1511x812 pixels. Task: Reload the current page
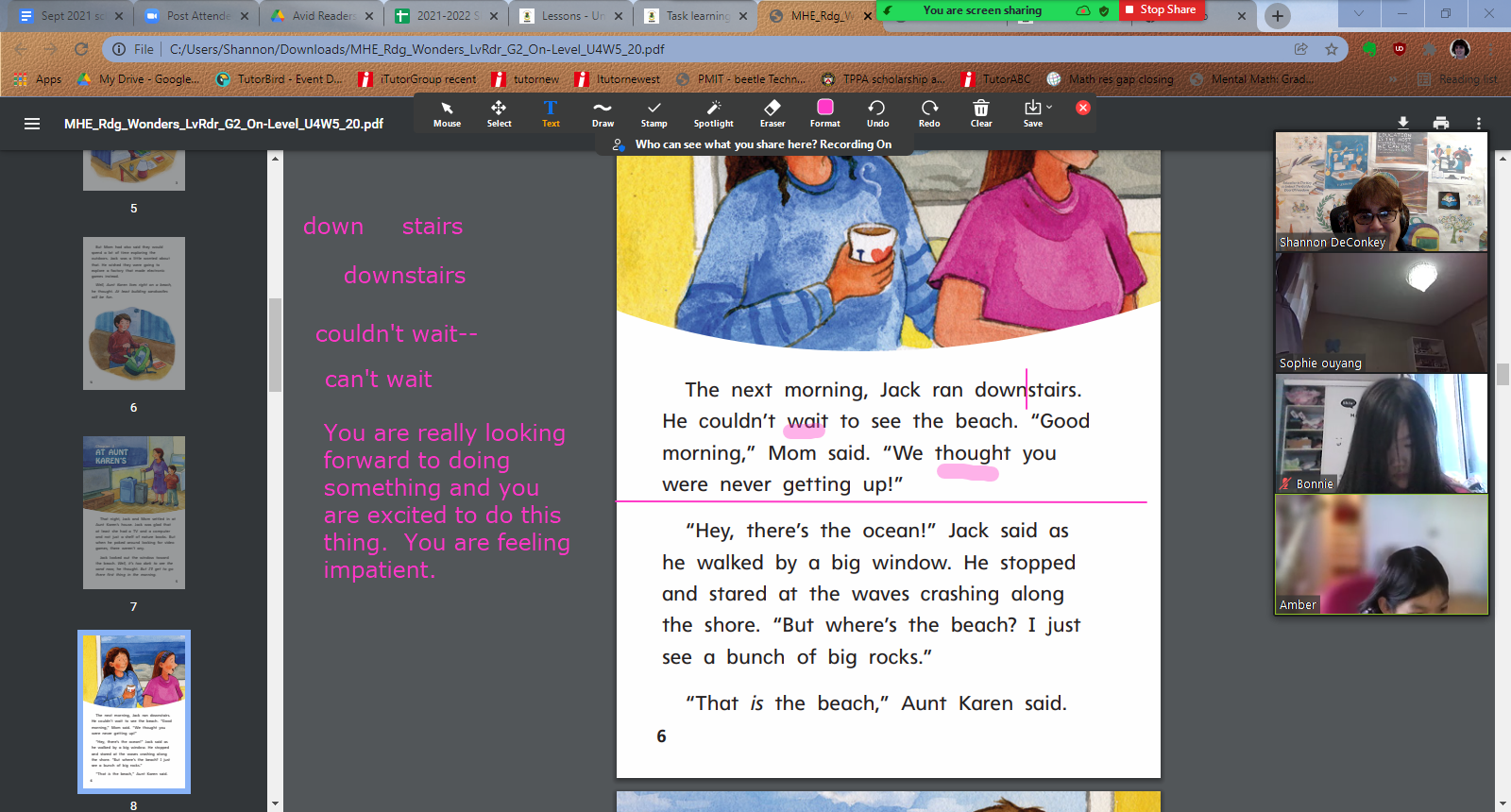(81, 49)
